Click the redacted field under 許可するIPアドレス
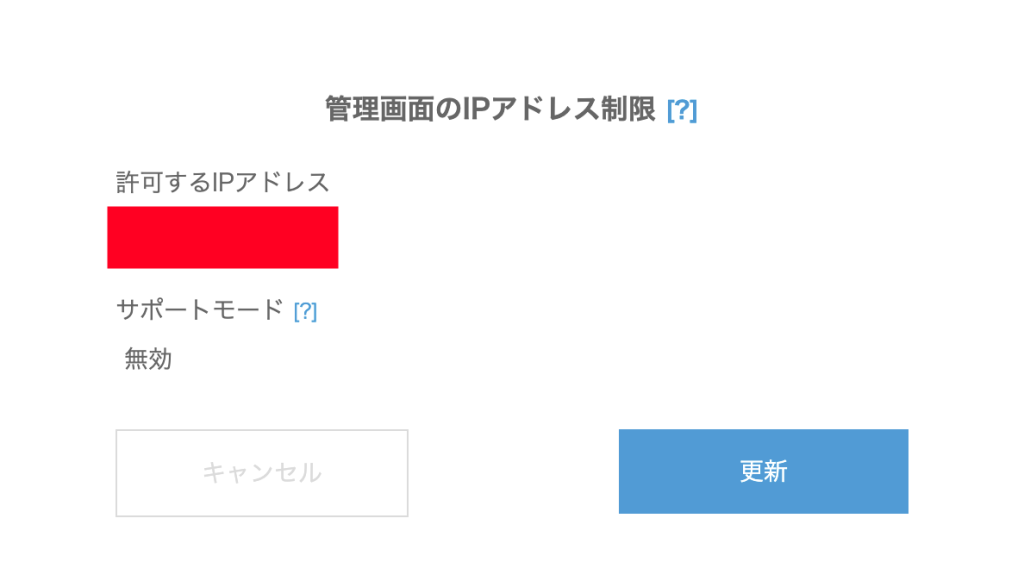 [222, 237]
